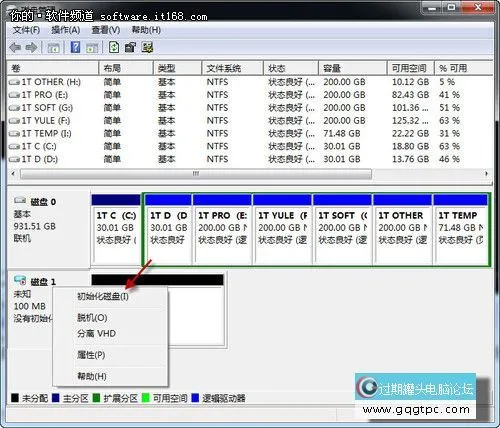Click the drive icon of 1T YULE (F:)
This screenshot has width=500, height=428.
(14, 121)
